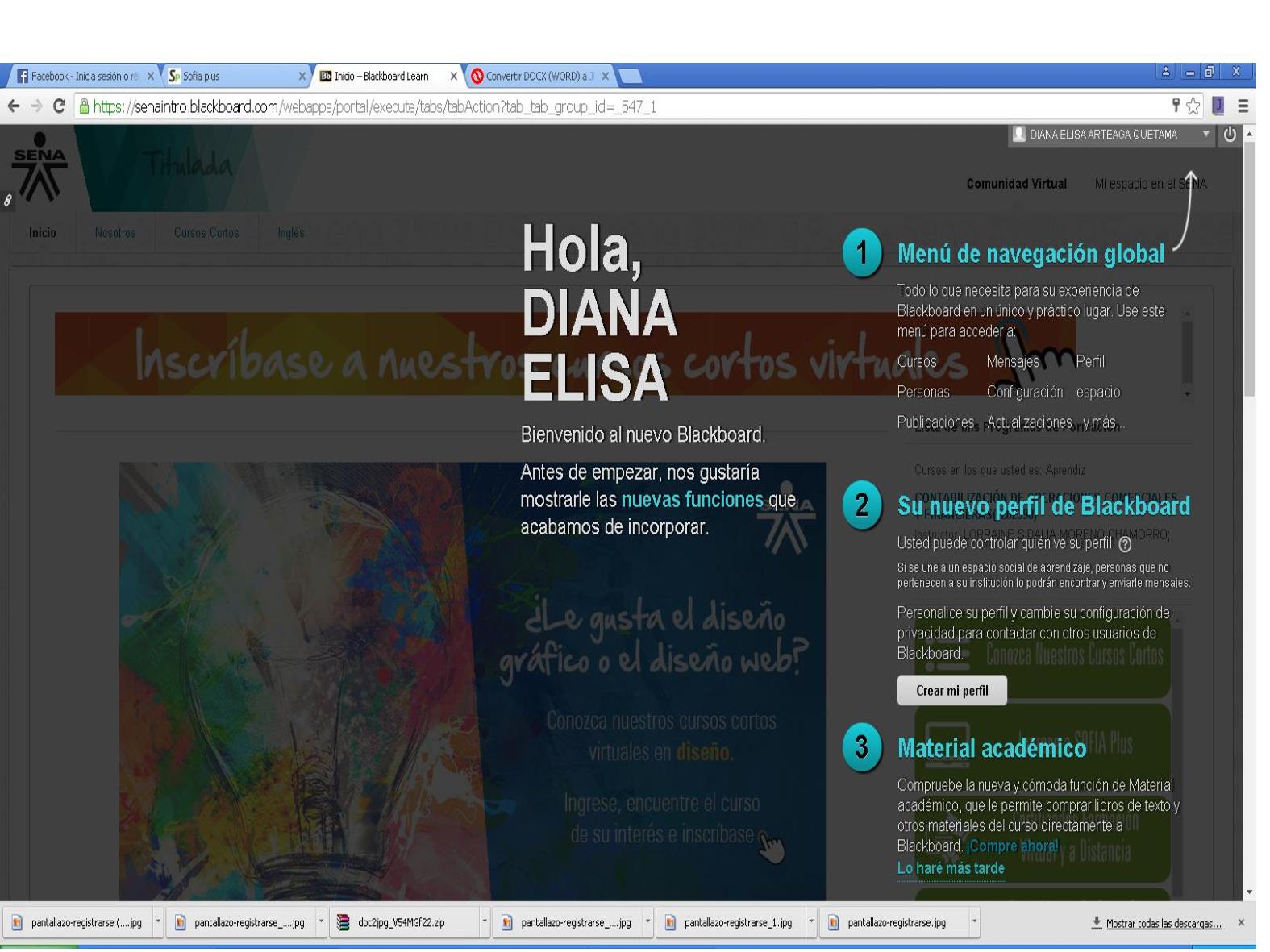Screen dimensions: 1270x952
Task: Click the Su nuevo perfil de Blackboard heading
Action: coord(1043,506)
